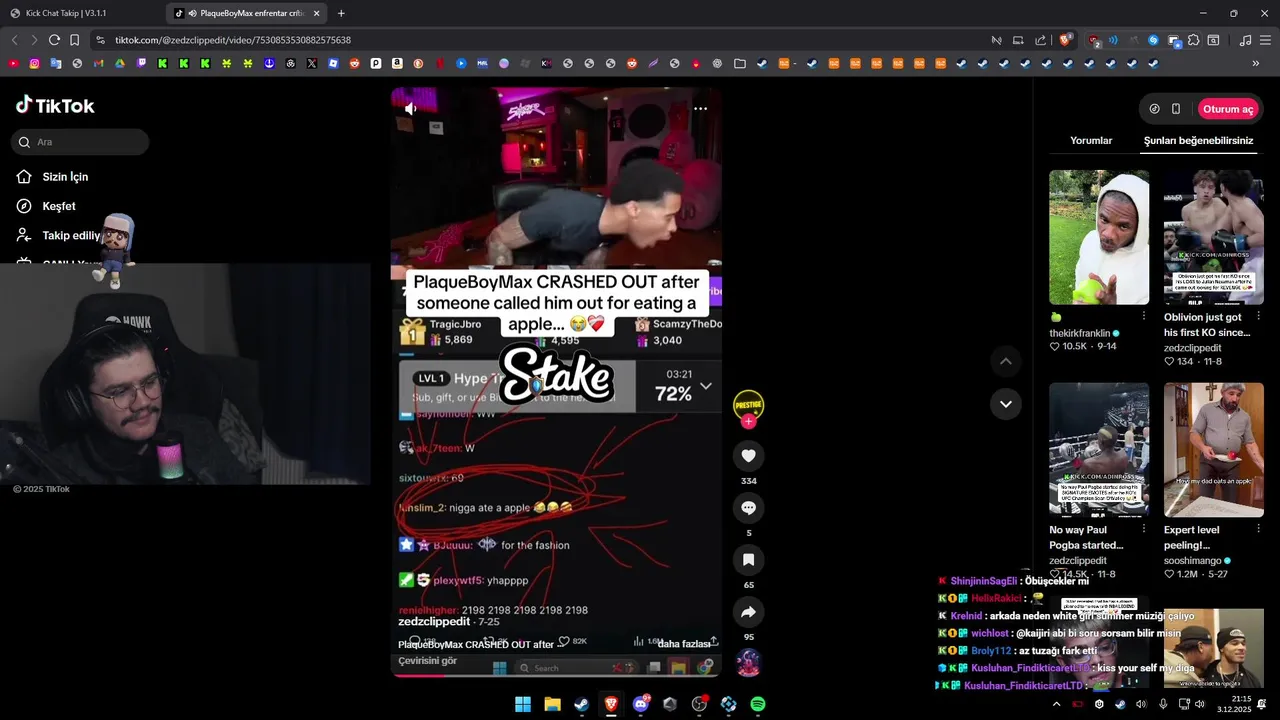Go to next video with down chevron
This screenshot has height=720, width=1280.
tap(1006, 404)
